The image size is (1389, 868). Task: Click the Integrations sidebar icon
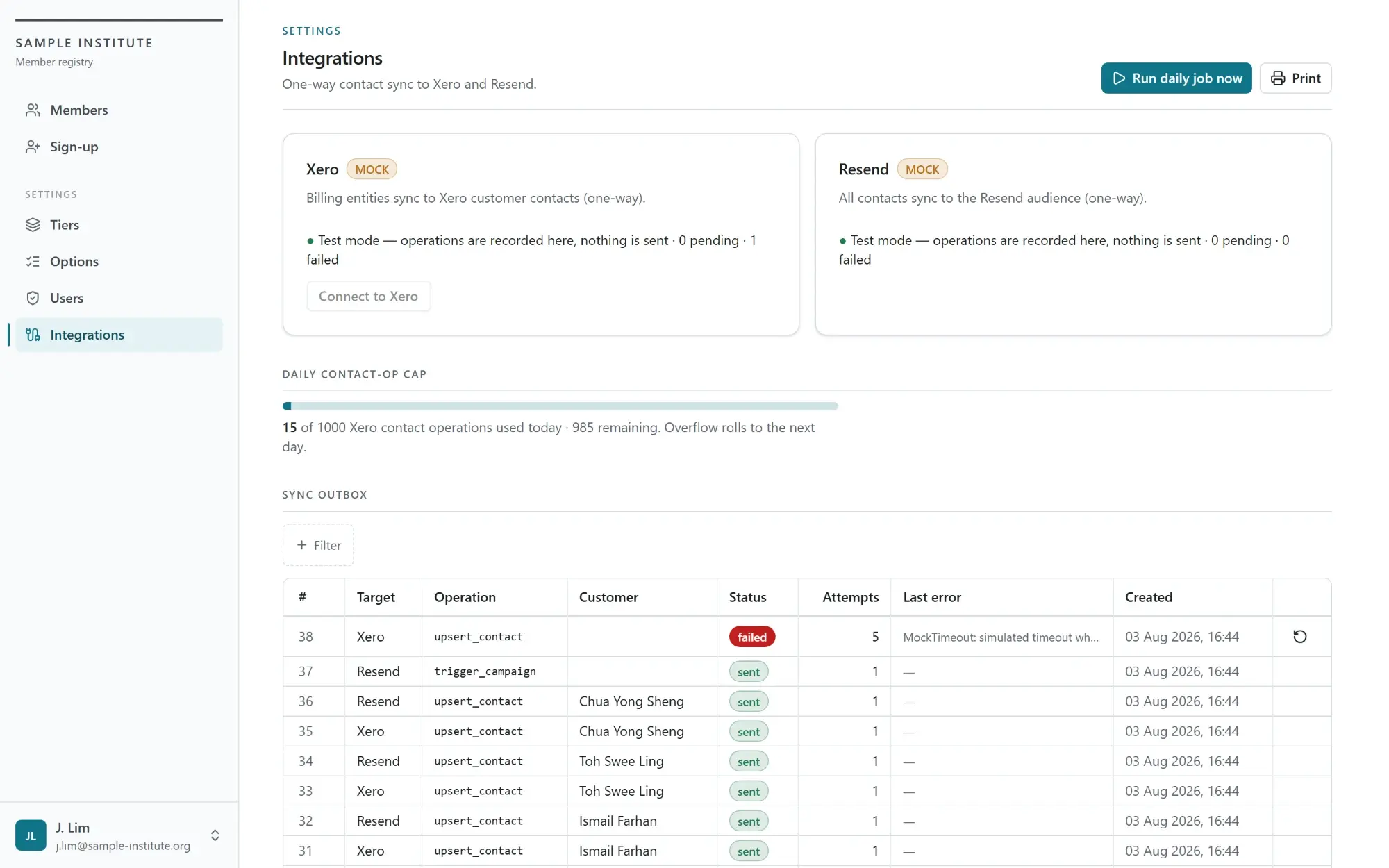[x=33, y=335]
